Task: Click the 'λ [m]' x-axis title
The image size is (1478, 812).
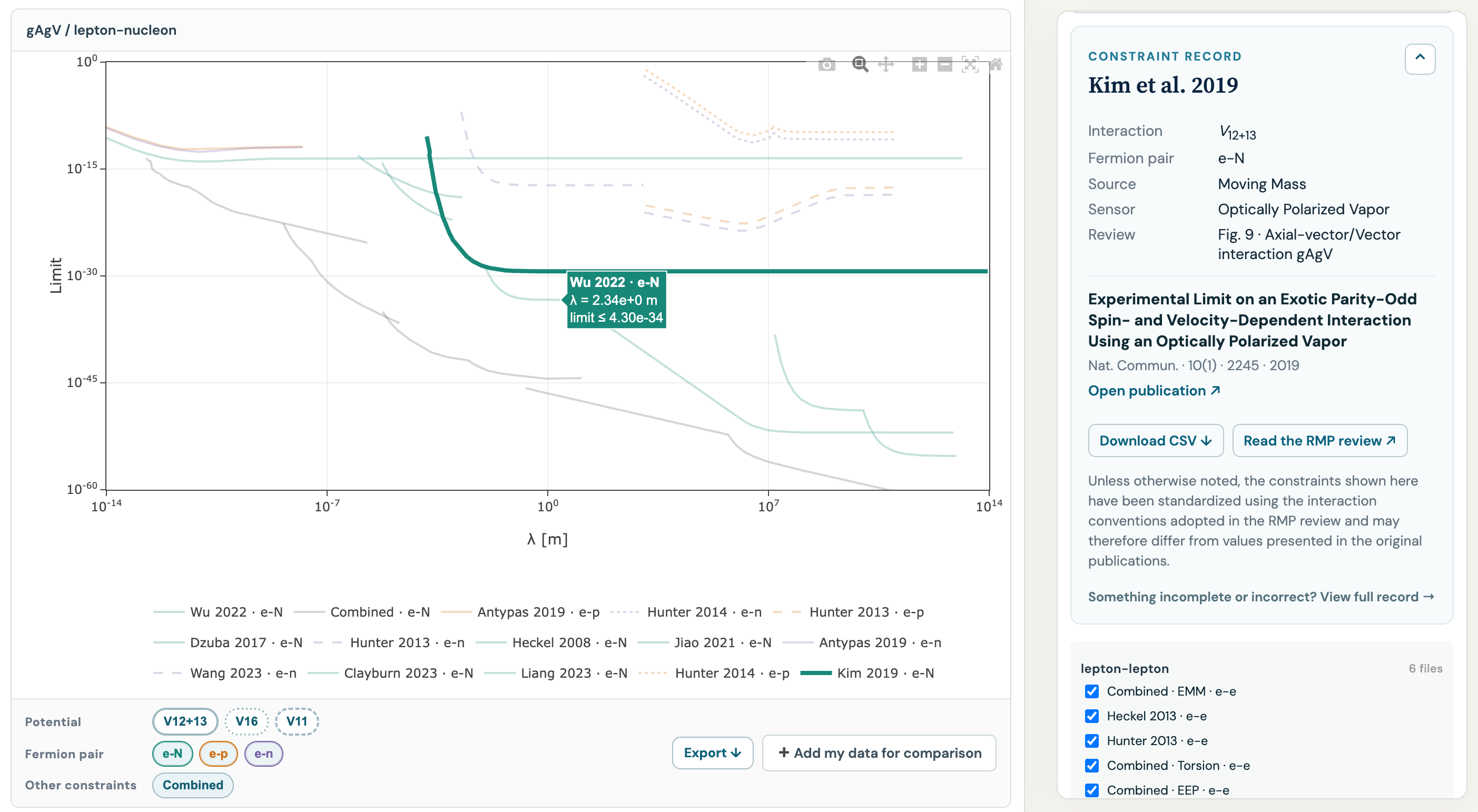Action: pyautogui.click(x=547, y=539)
